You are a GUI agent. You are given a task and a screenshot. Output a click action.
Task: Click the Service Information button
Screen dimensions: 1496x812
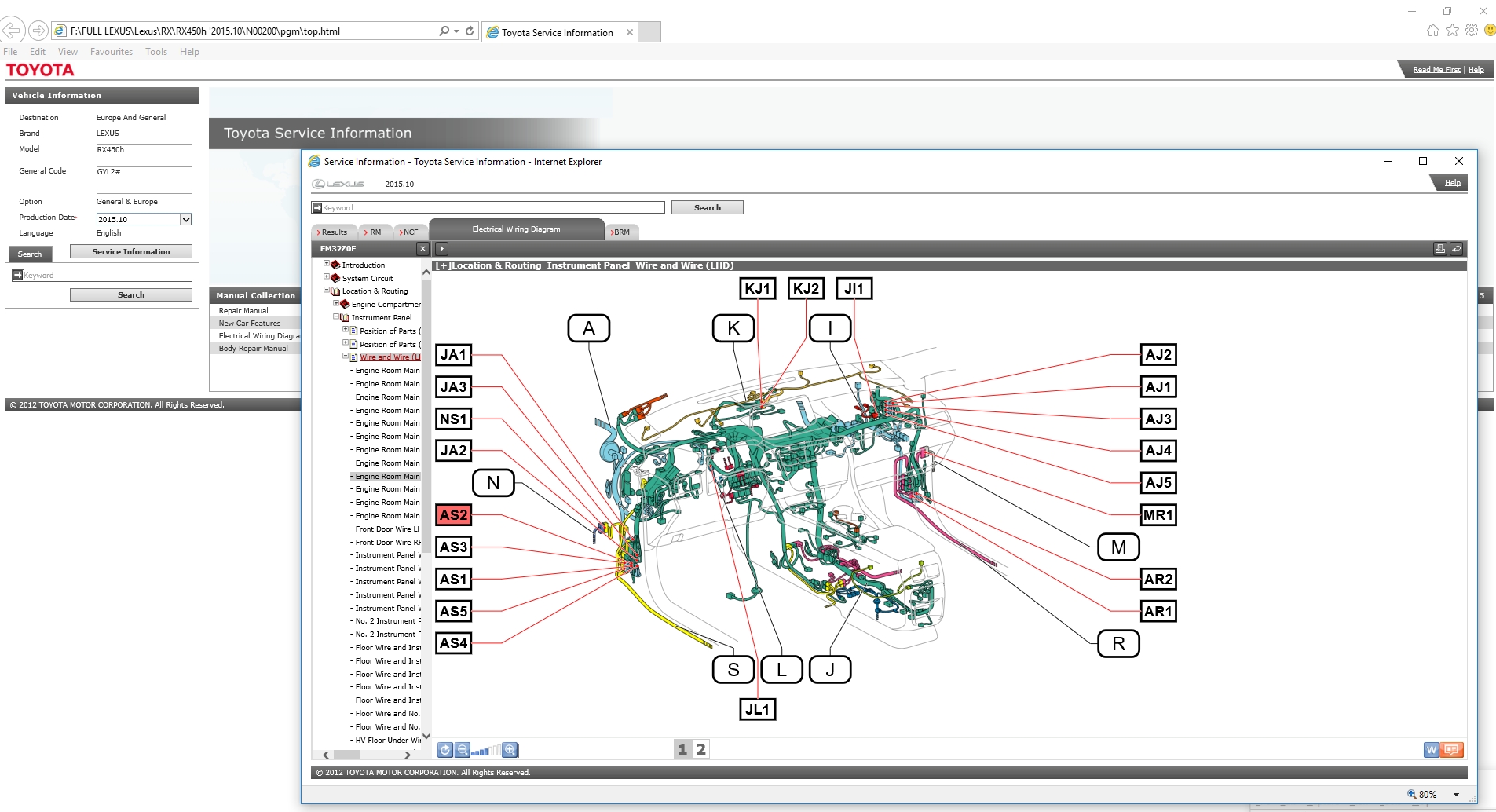(131, 252)
